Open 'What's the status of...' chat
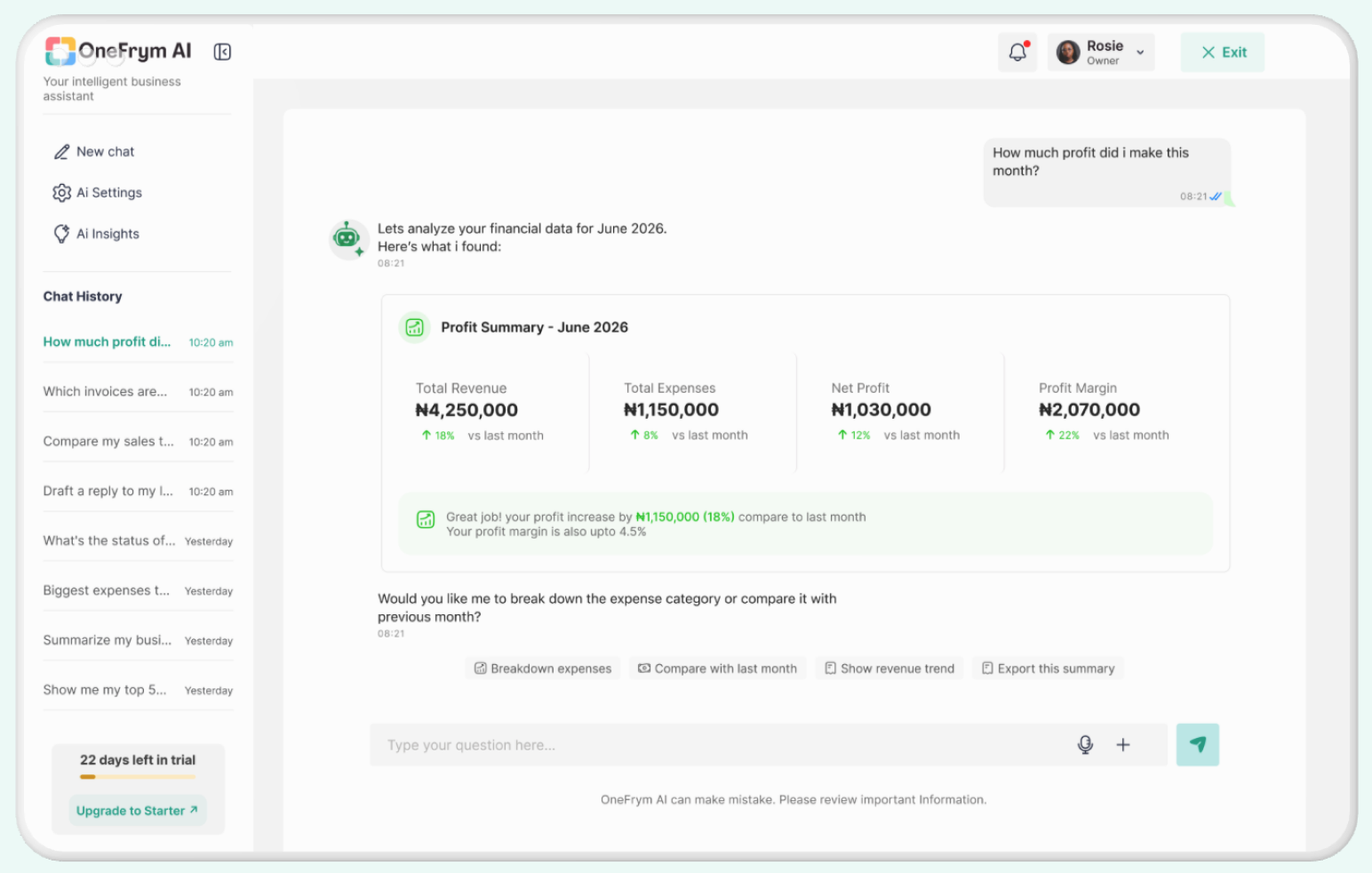1372x873 pixels. pos(138,541)
